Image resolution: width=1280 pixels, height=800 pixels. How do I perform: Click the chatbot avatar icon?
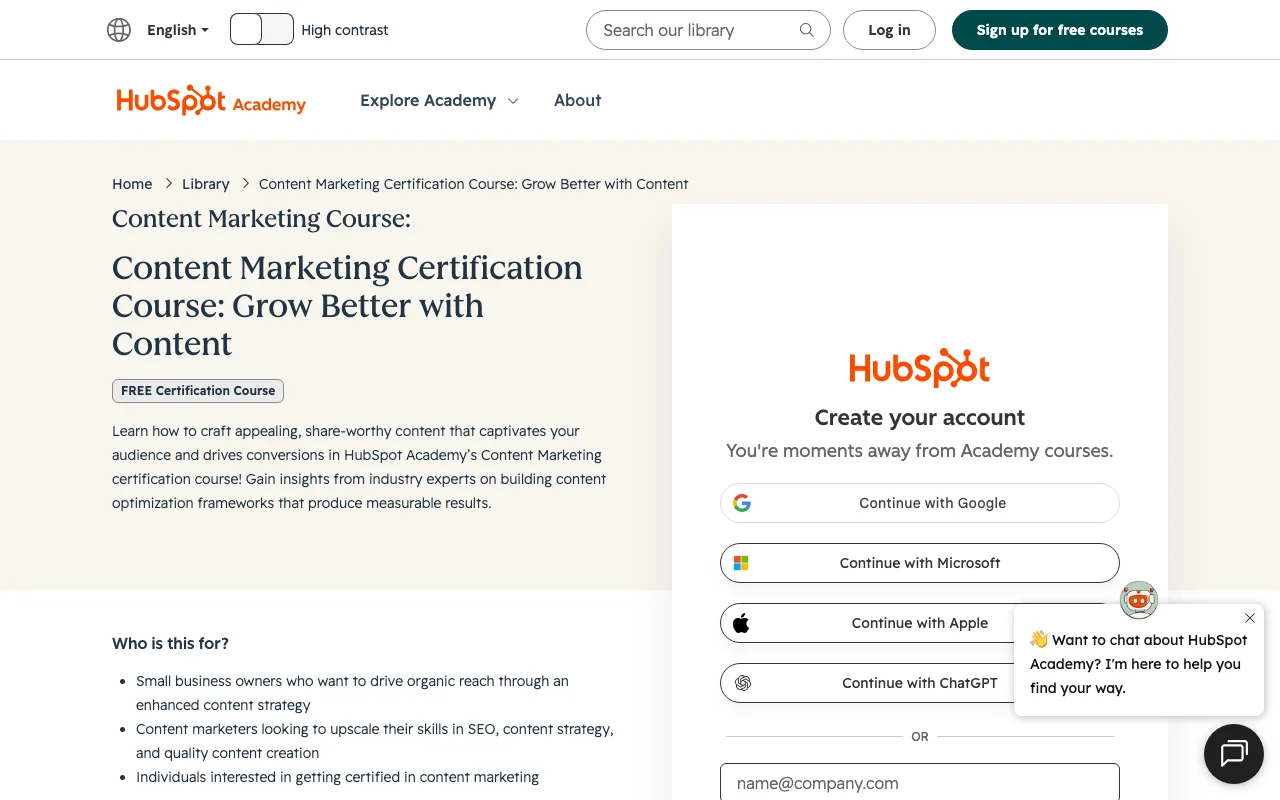pos(1139,600)
